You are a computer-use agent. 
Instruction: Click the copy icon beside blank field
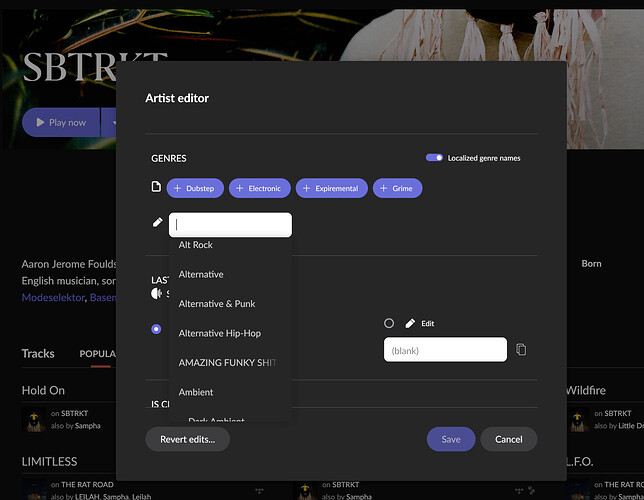coord(521,350)
